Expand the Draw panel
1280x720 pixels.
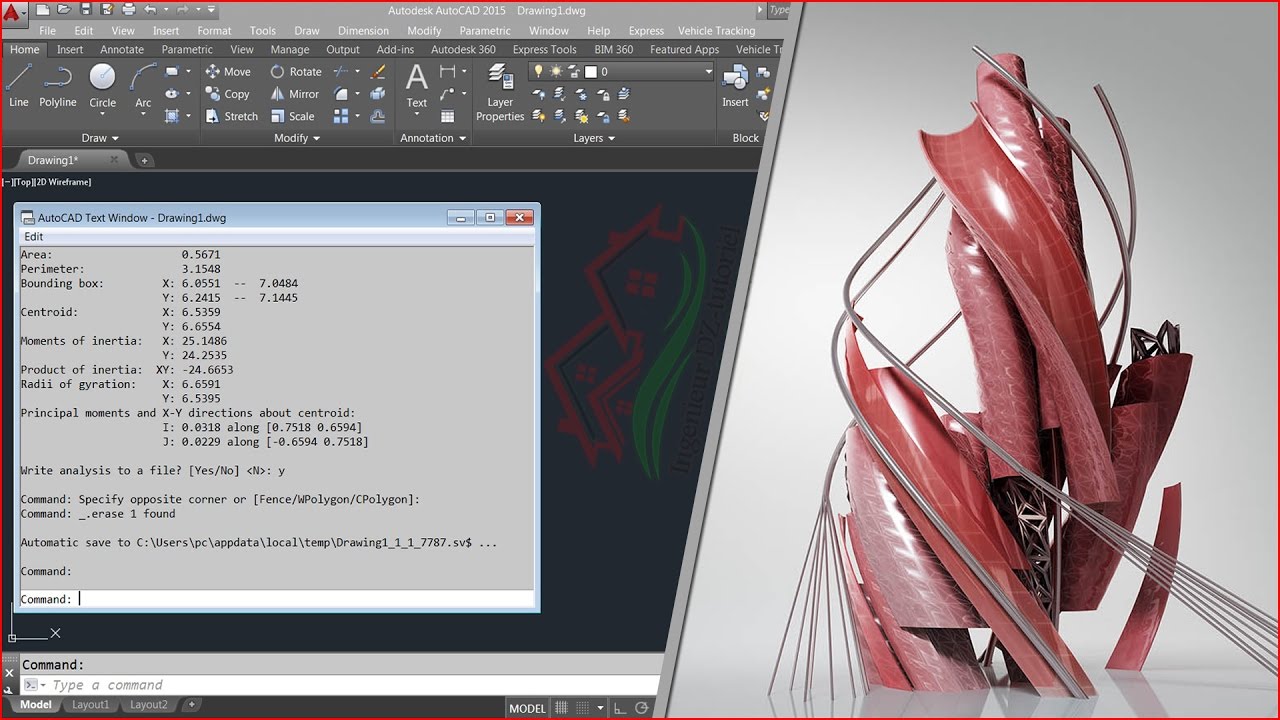coord(100,138)
